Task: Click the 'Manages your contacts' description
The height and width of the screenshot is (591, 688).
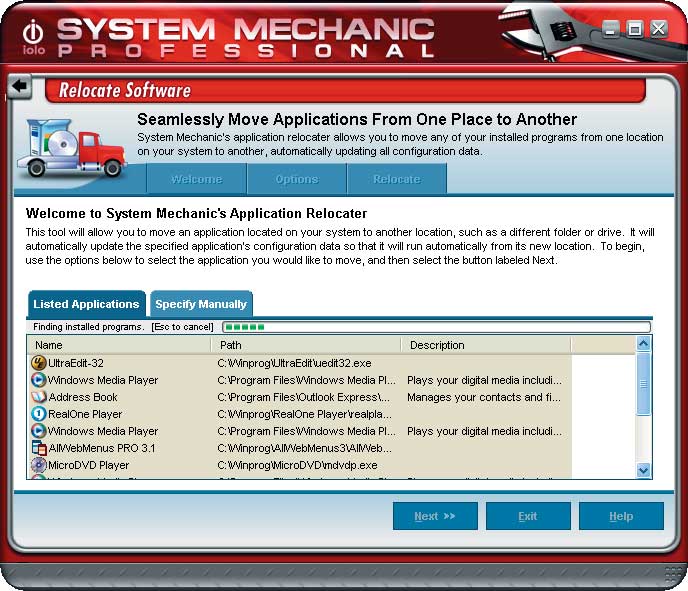Action: tap(484, 397)
